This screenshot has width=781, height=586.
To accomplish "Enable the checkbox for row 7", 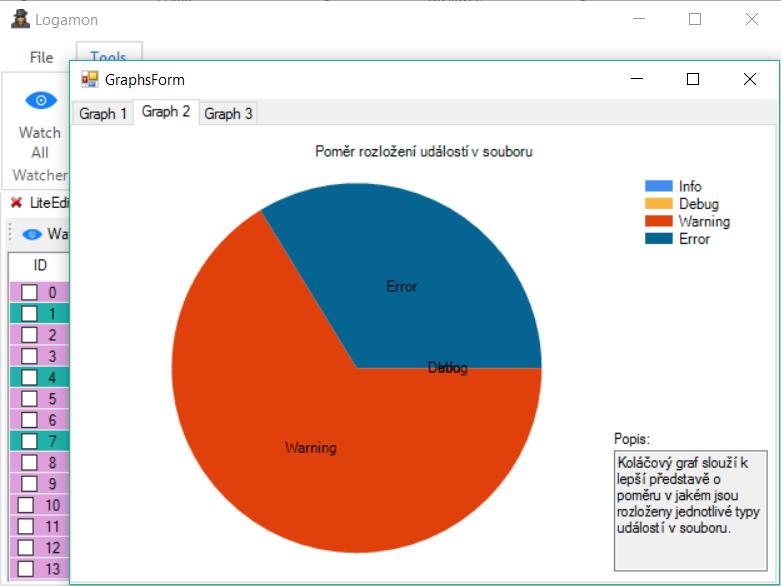I will click(29, 441).
